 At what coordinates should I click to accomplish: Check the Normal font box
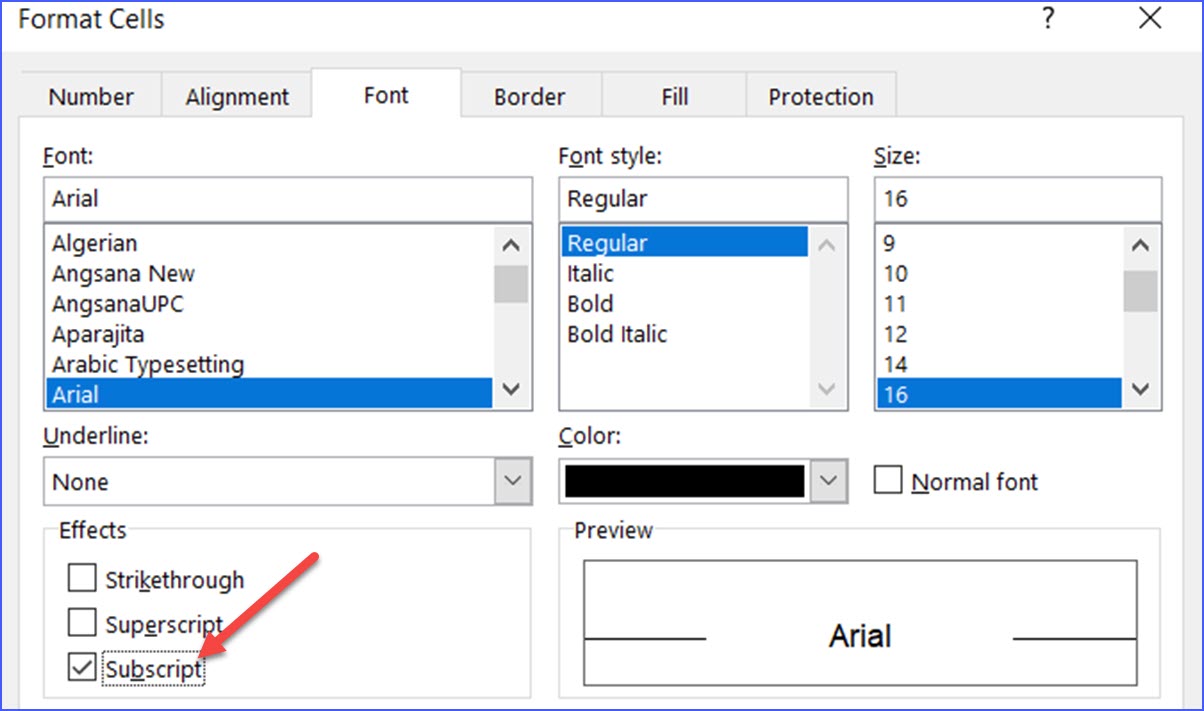(x=888, y=480)
